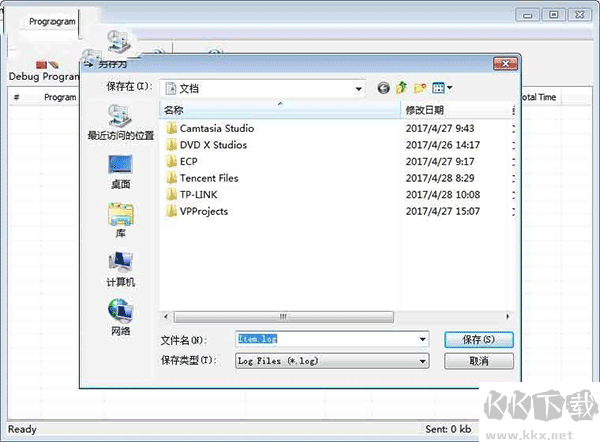
Task: Open the Network (网络) sidebar icon
Action: click(121, 315)
